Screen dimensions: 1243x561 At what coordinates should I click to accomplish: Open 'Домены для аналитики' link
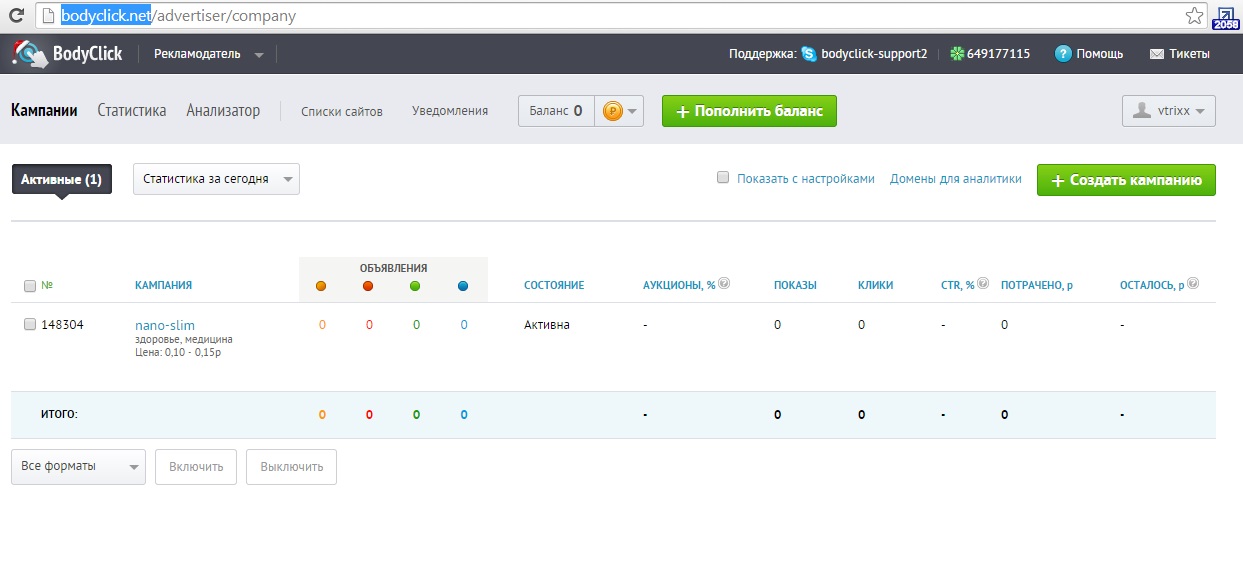click(x=956, y=179)
